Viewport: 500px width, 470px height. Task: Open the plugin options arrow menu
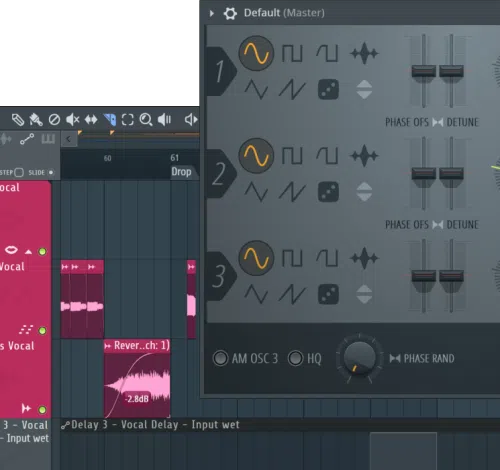(212, 13)
